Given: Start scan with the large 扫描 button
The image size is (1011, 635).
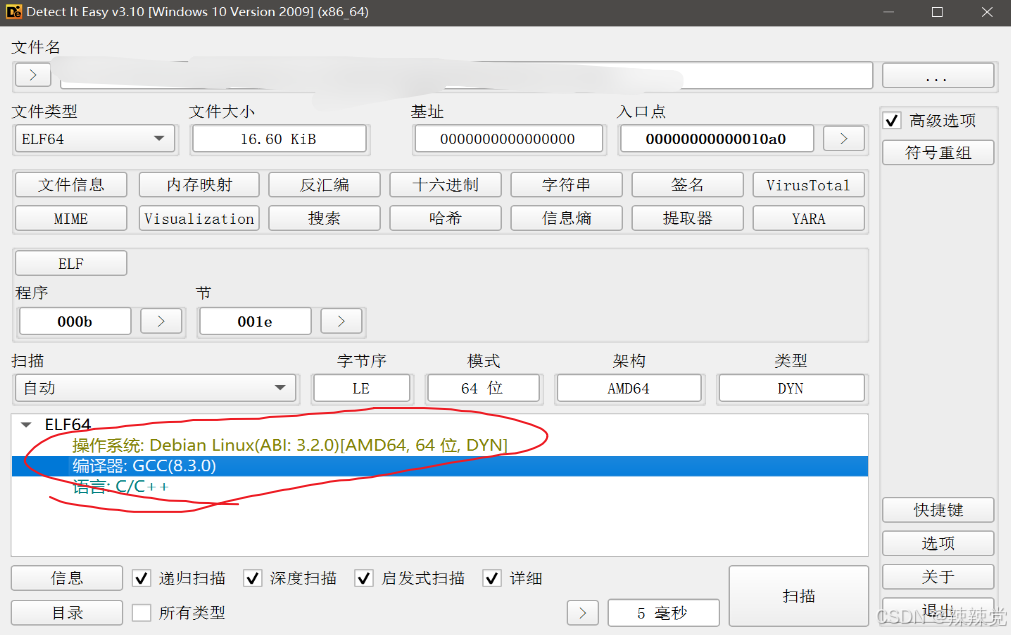Looking at the screenshot, I should (799, 596).
